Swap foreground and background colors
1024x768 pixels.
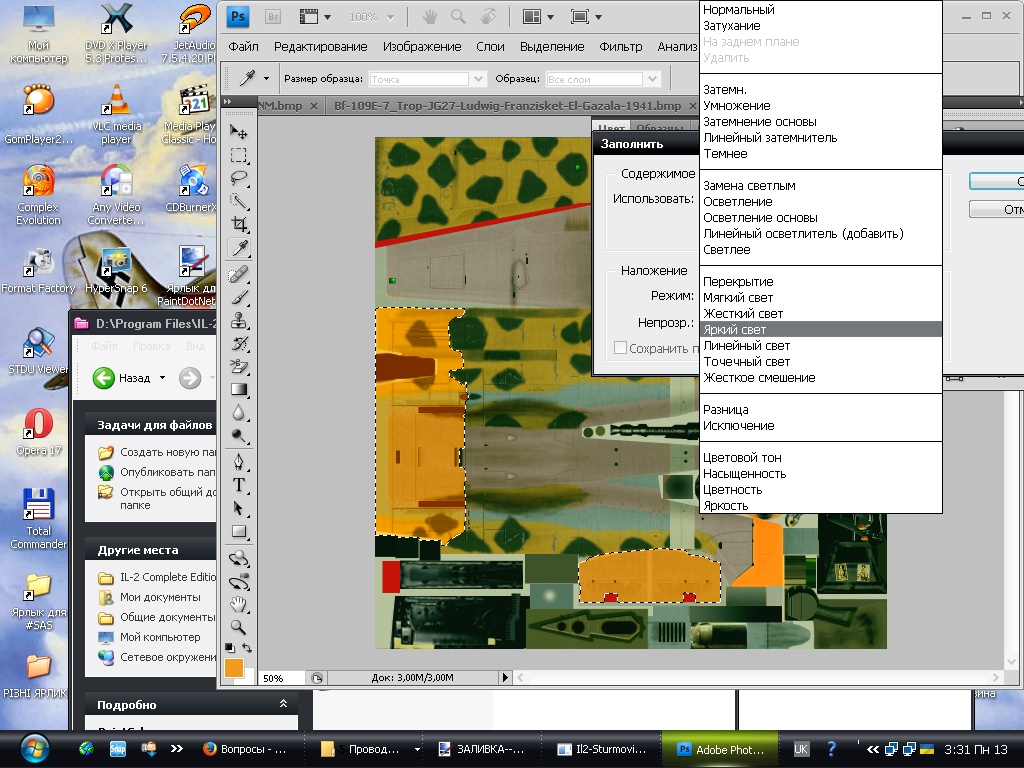pos(247,647)
